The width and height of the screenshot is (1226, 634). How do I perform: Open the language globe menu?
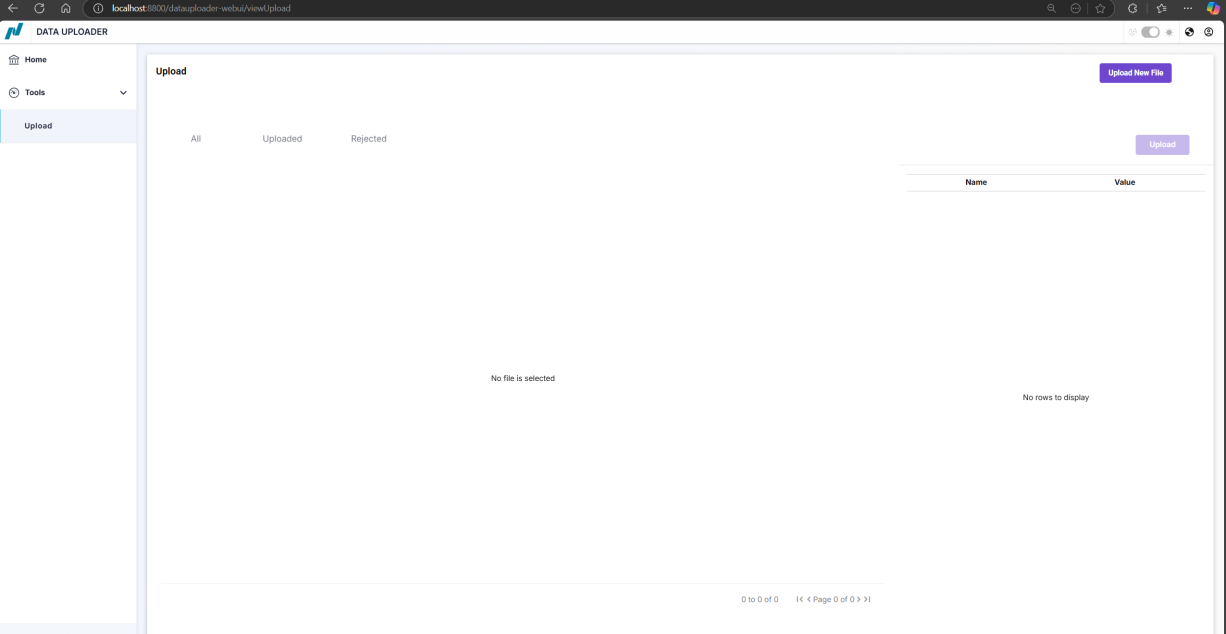click(x=1189, y=32)
